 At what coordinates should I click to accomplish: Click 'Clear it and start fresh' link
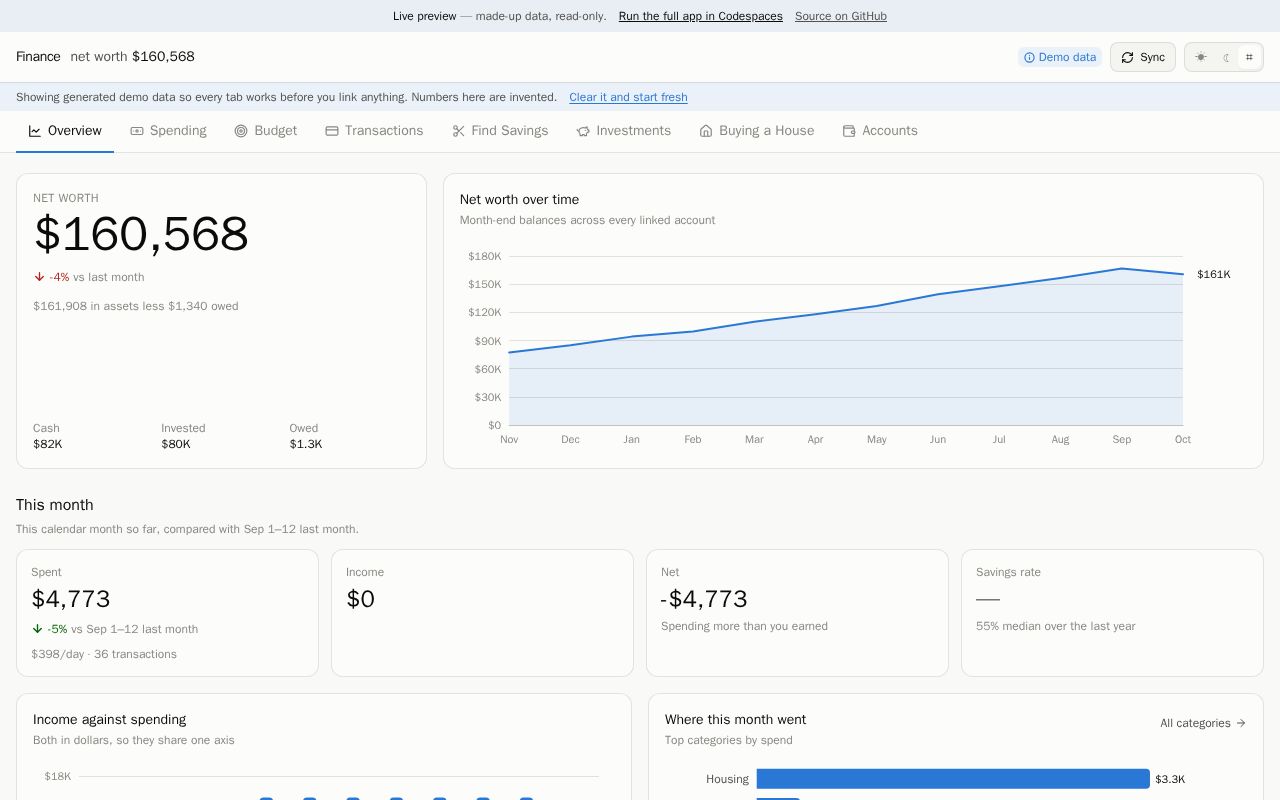pos(628,97)
